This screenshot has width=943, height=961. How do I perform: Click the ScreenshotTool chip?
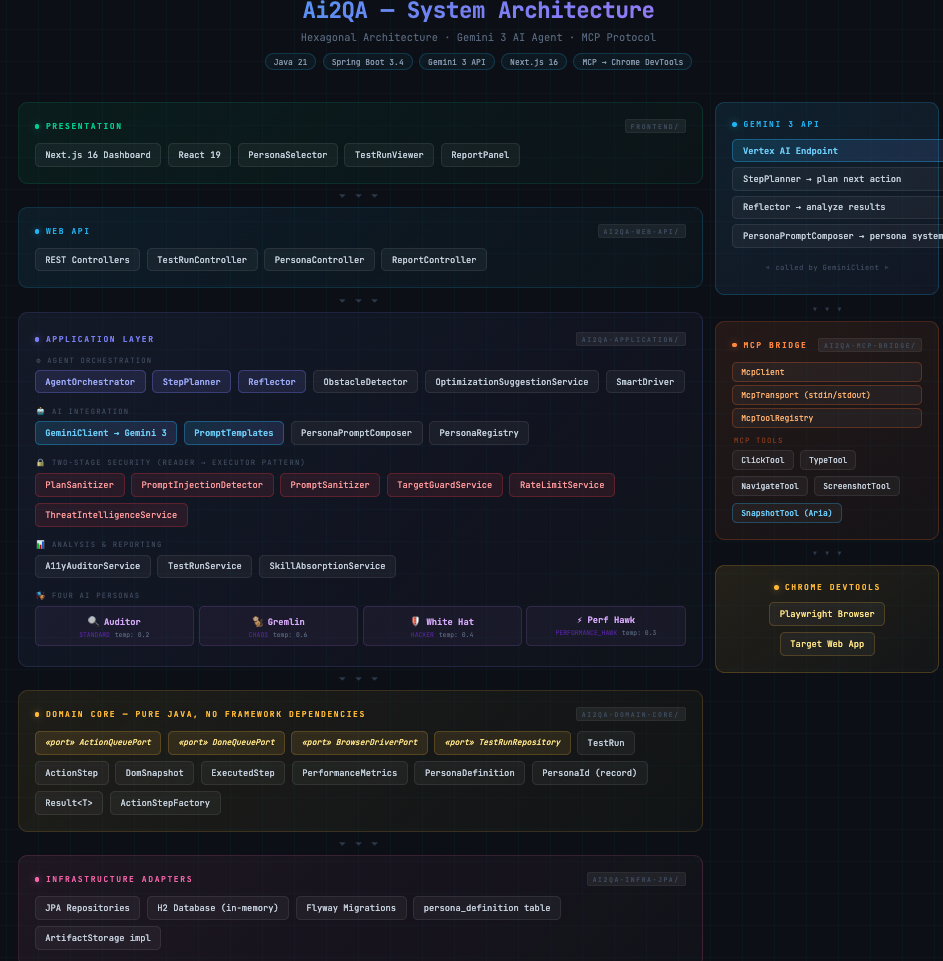click(x=857, y=486)
